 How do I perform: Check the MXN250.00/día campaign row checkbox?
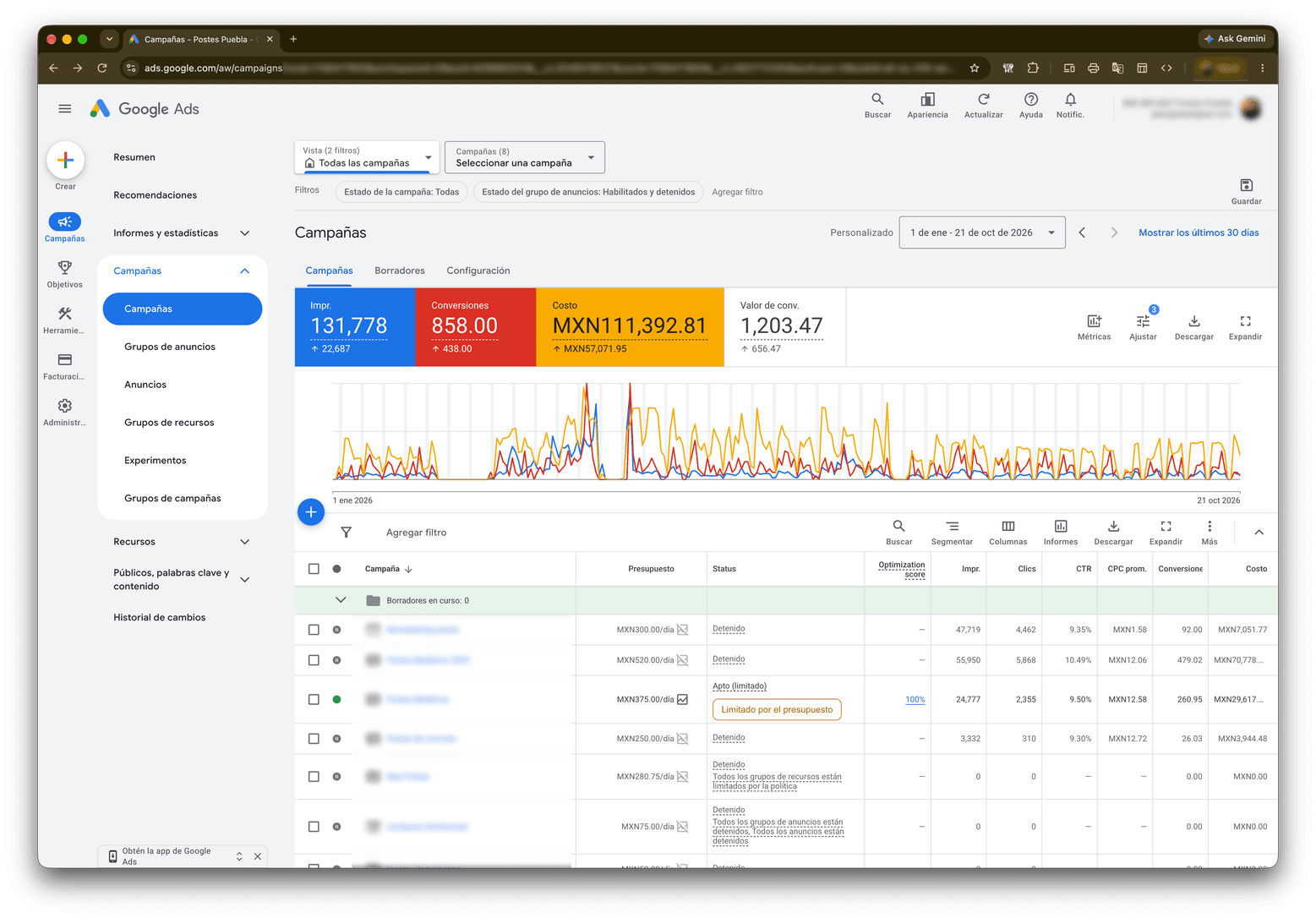point(314,739)
